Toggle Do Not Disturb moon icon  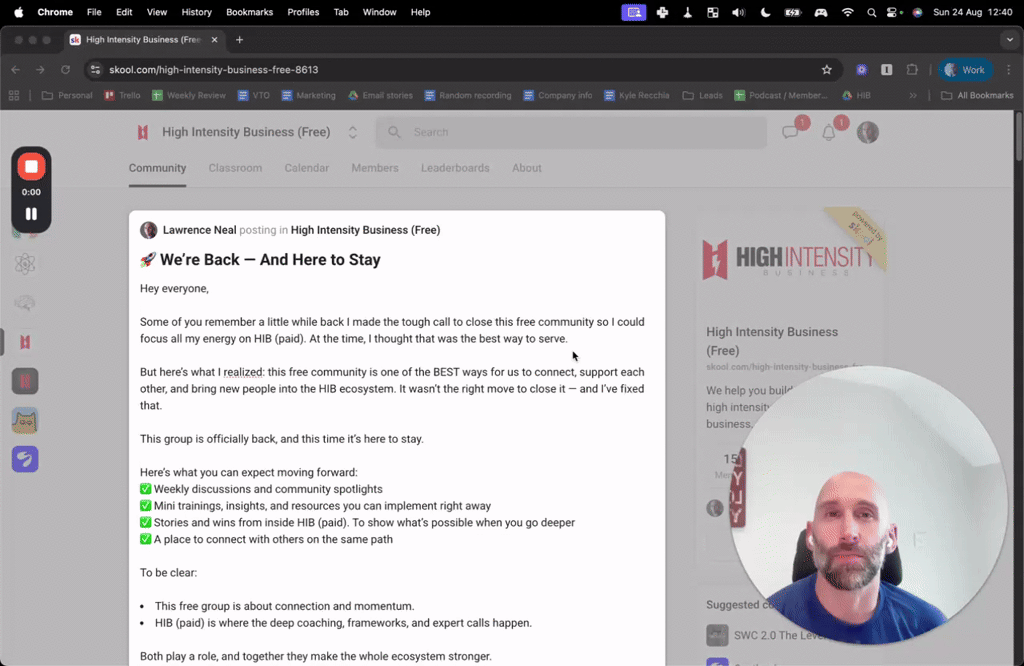[x=765, y=12]
